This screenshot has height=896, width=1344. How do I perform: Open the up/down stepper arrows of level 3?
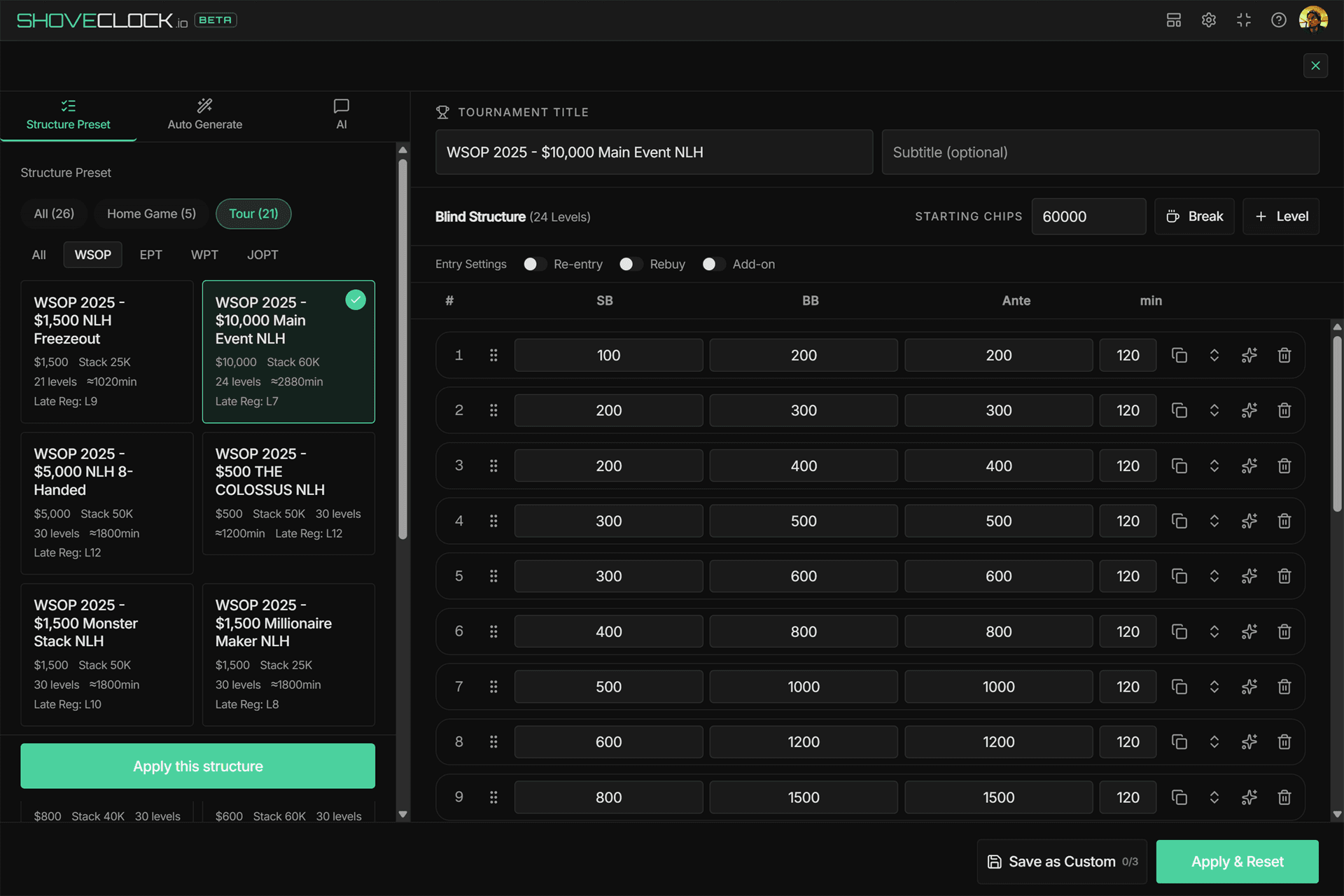[1214, 466]
